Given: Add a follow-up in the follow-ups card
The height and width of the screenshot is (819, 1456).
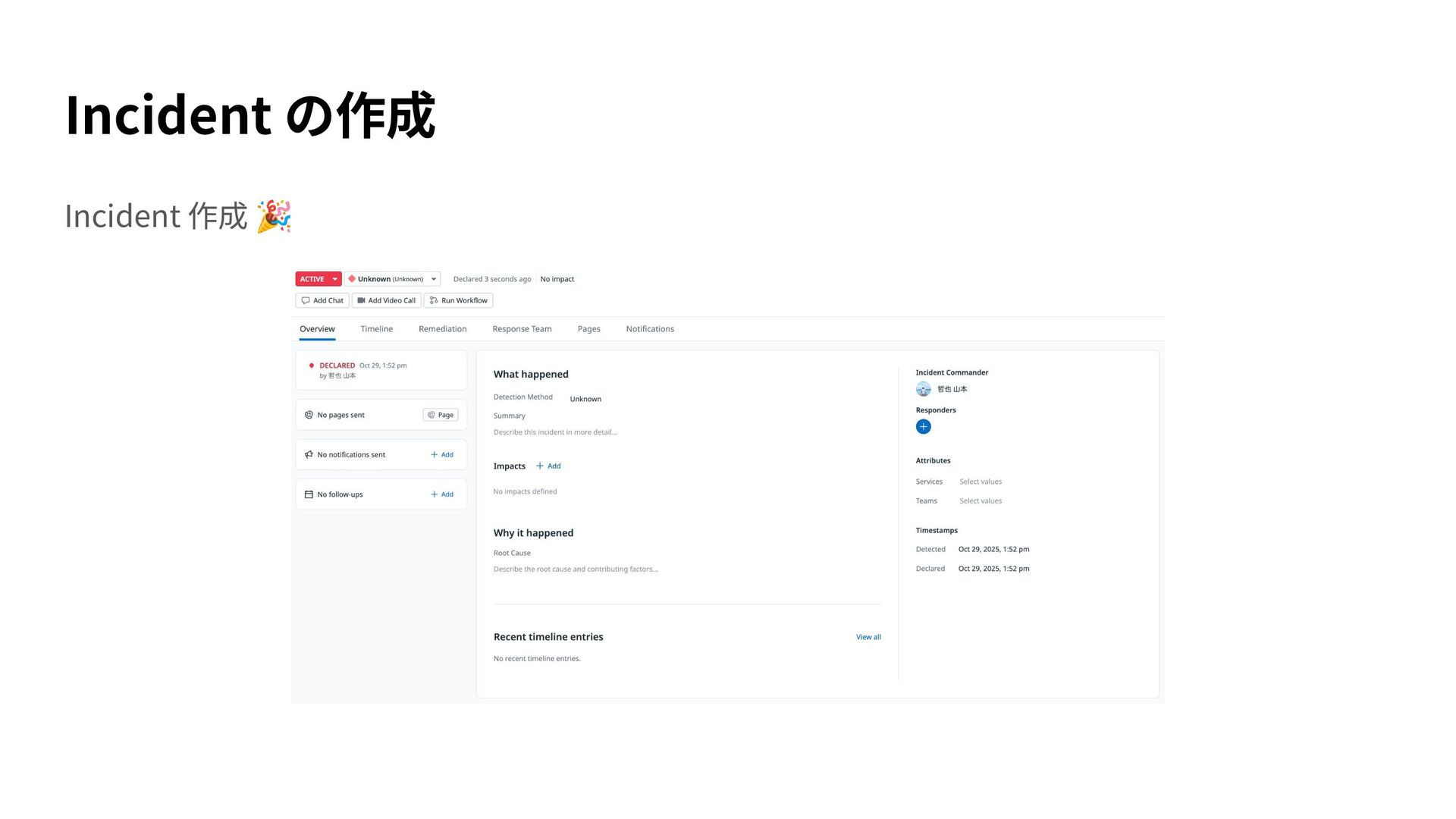Looking at the screenshot, I should coord(442,494).
